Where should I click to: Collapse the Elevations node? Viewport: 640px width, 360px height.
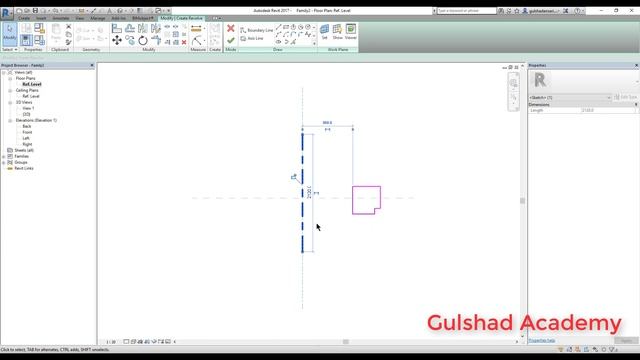point(10,120)
